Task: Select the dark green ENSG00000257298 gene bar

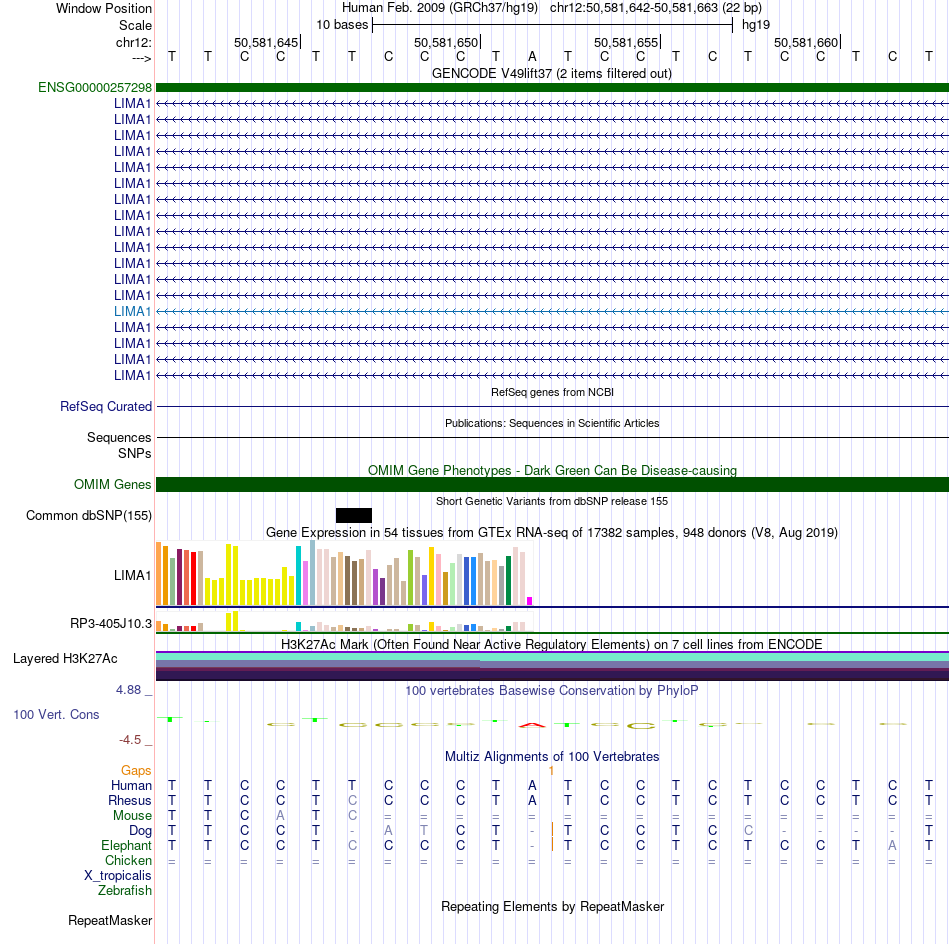Action: (552, 87)
